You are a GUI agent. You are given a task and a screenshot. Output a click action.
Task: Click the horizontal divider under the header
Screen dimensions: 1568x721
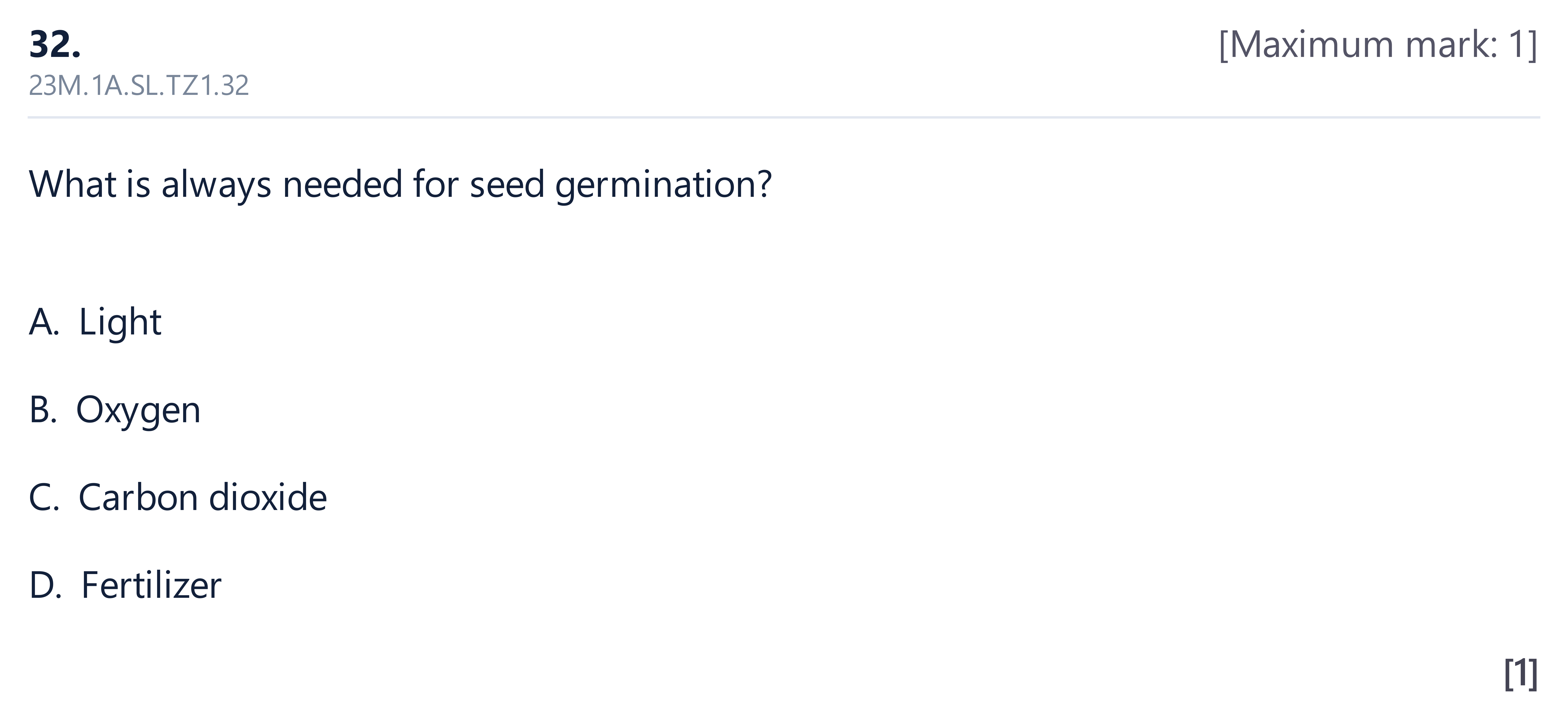(784, 117)
